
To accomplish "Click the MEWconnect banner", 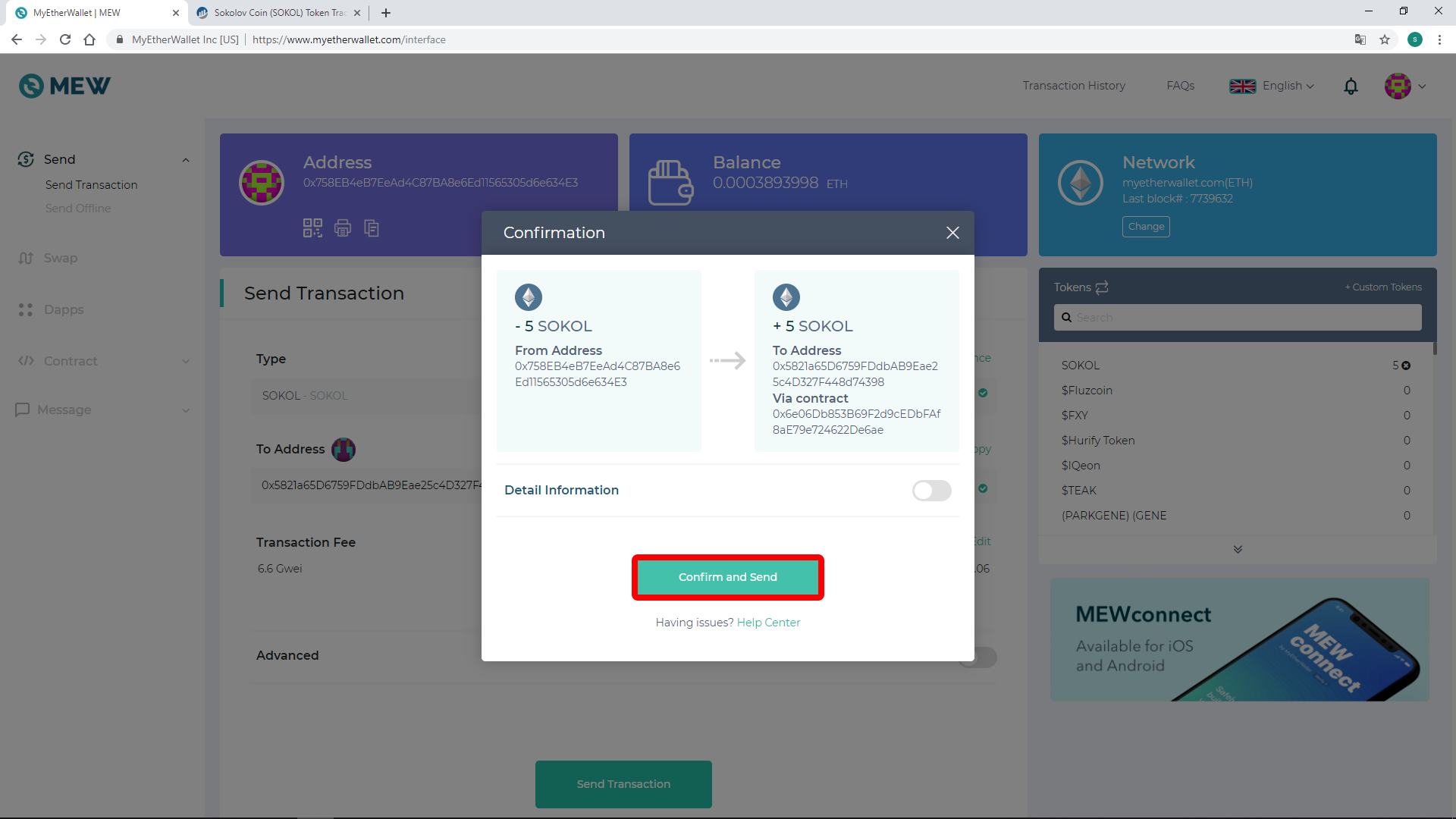I will point(1240,639).
